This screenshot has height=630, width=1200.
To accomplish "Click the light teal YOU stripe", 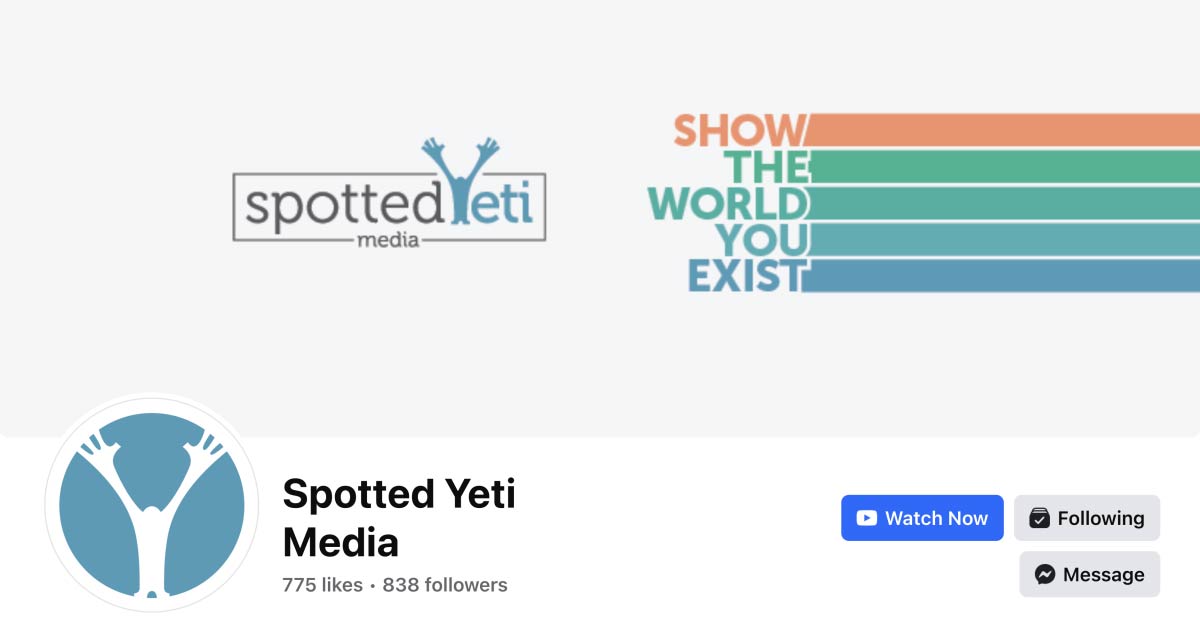I will pos(1002,239).
